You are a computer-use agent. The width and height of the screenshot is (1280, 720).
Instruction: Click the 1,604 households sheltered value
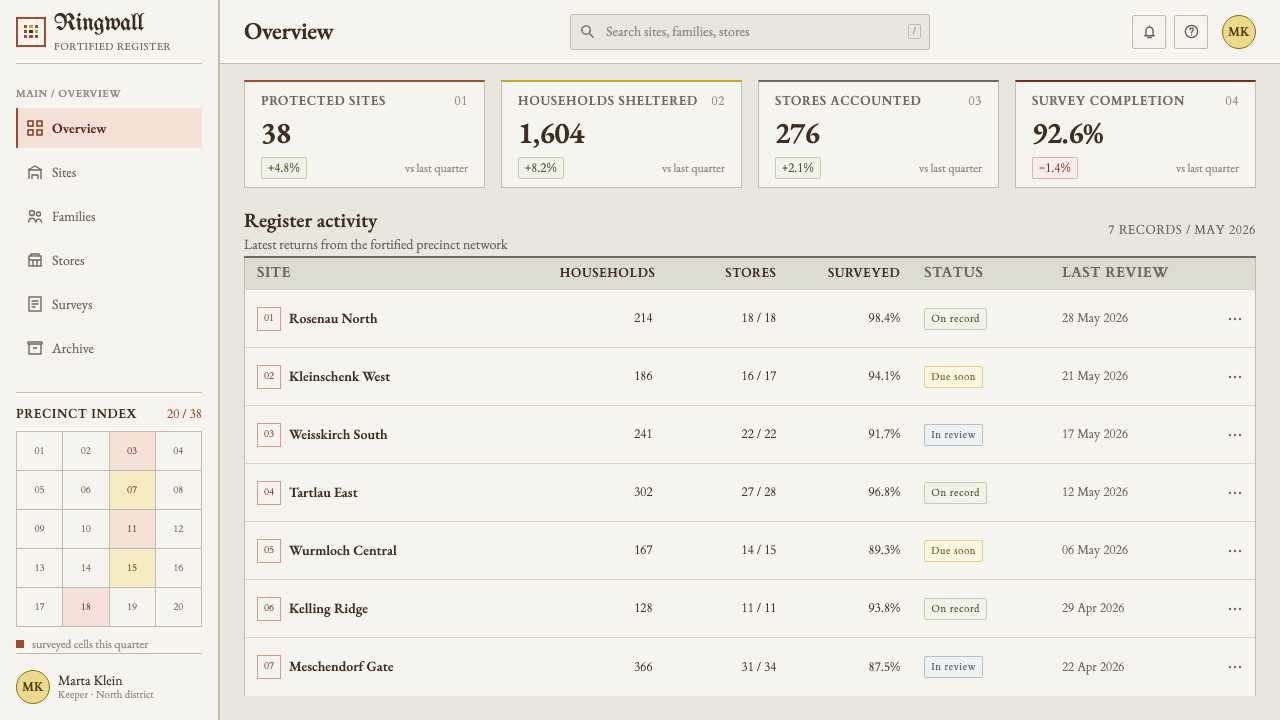point(551,134)
